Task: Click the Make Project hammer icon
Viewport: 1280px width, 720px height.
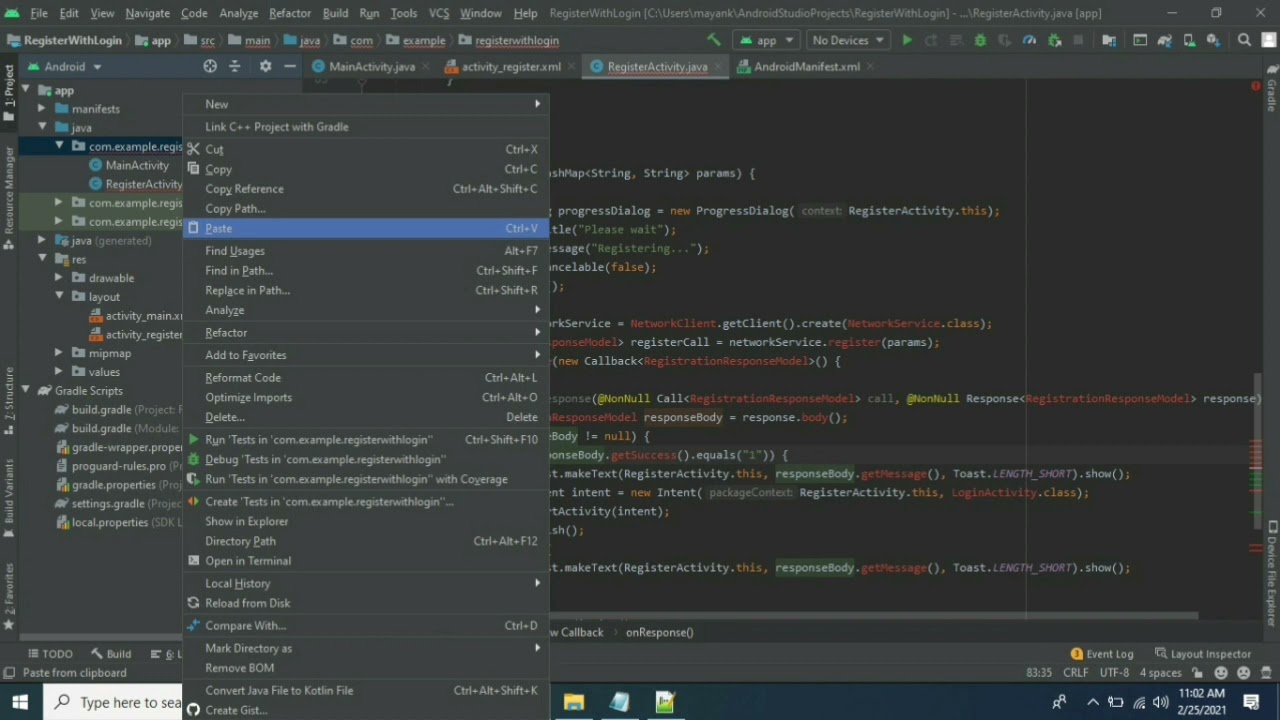Action: click(x=713, y=40)
